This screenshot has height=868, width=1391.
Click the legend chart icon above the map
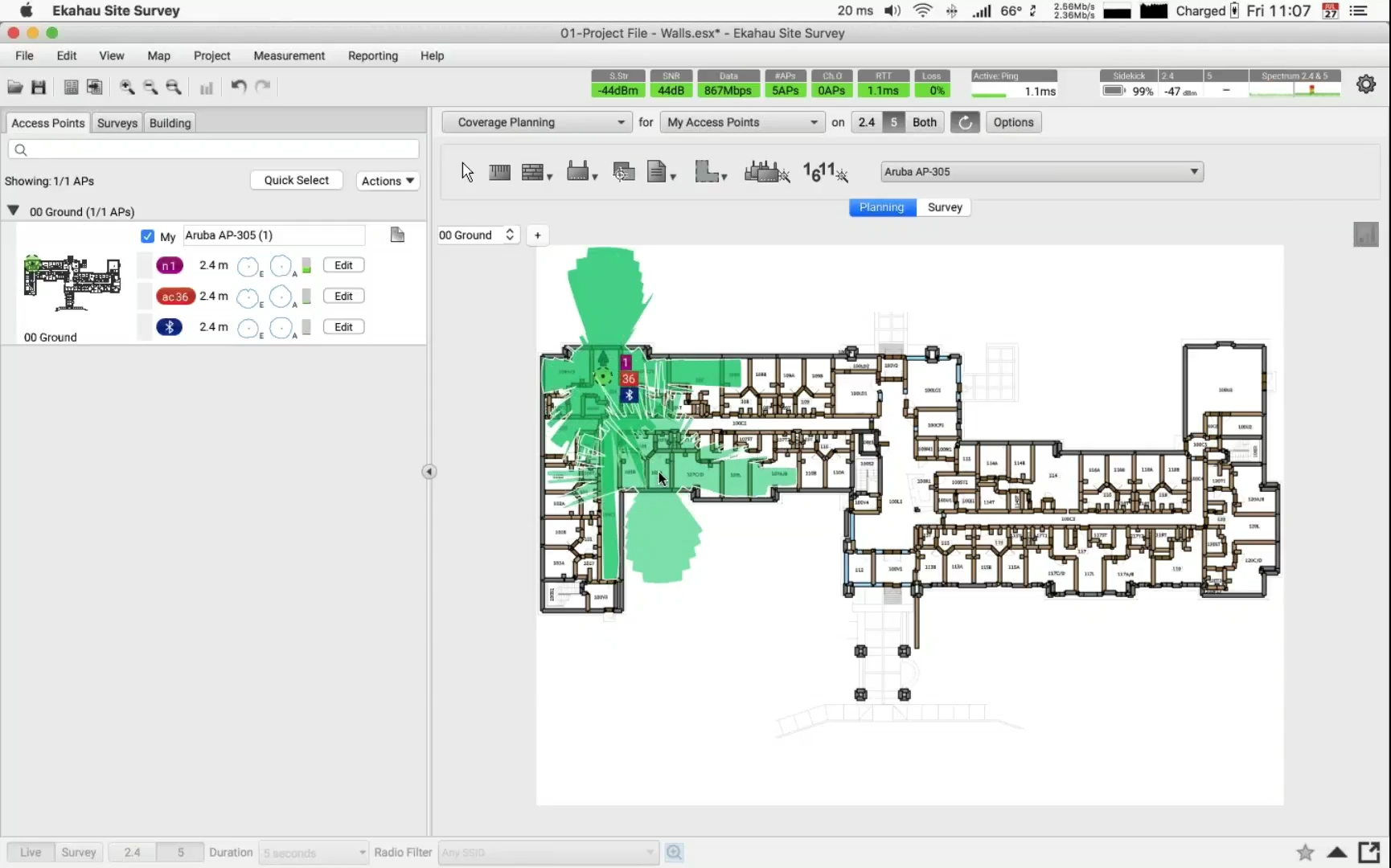(x=1366, y=235)
